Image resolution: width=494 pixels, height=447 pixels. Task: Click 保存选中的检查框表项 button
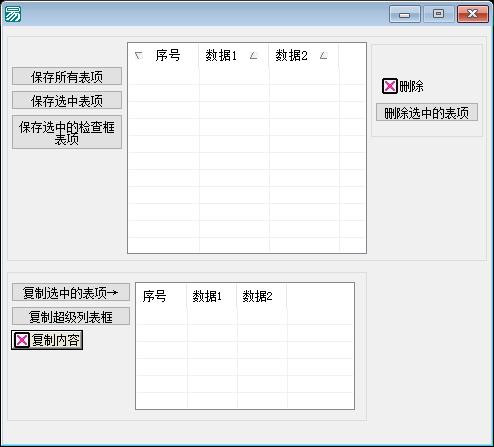(67, 132)
